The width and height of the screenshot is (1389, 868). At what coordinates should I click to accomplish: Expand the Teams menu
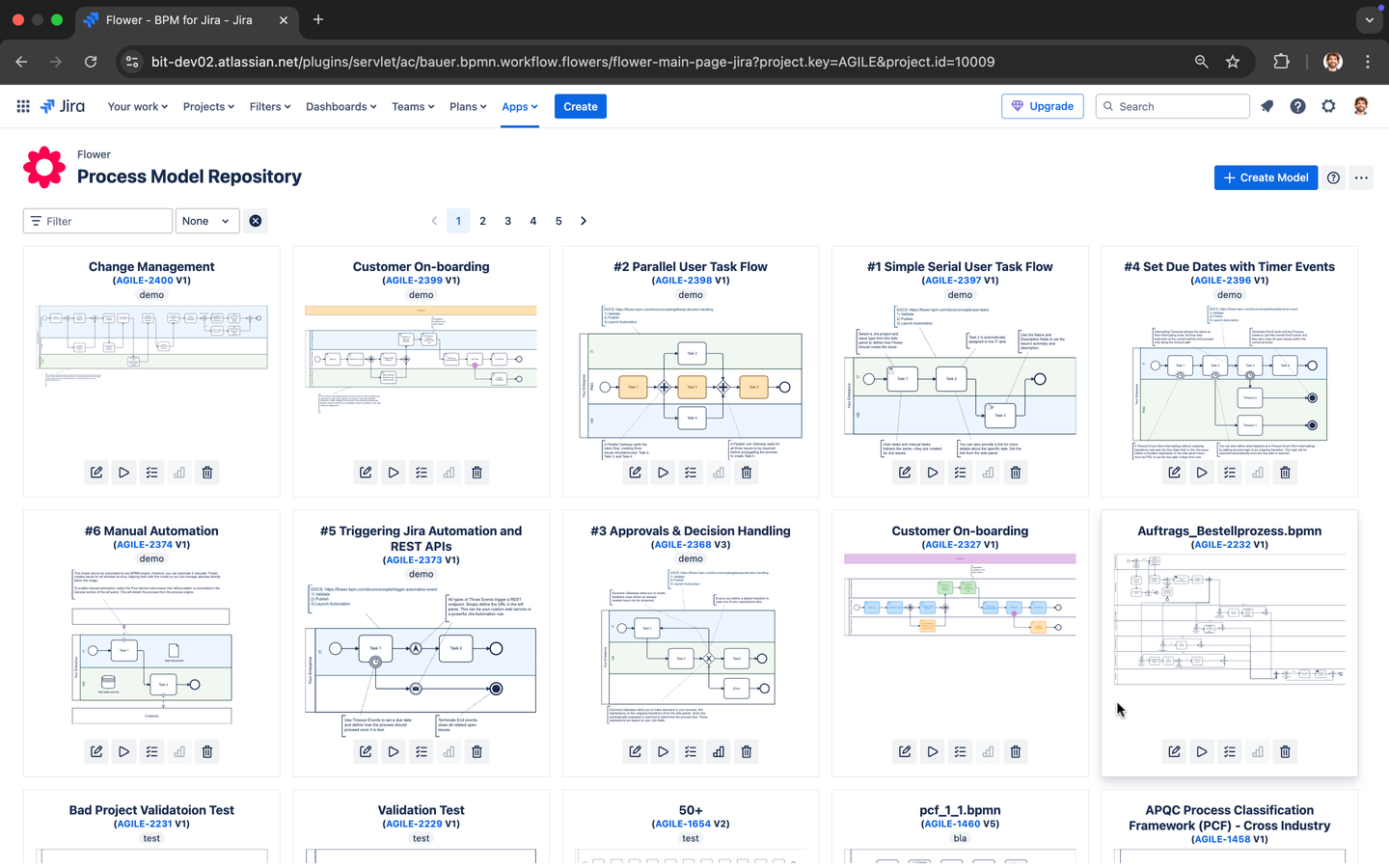tap(413, 106)
